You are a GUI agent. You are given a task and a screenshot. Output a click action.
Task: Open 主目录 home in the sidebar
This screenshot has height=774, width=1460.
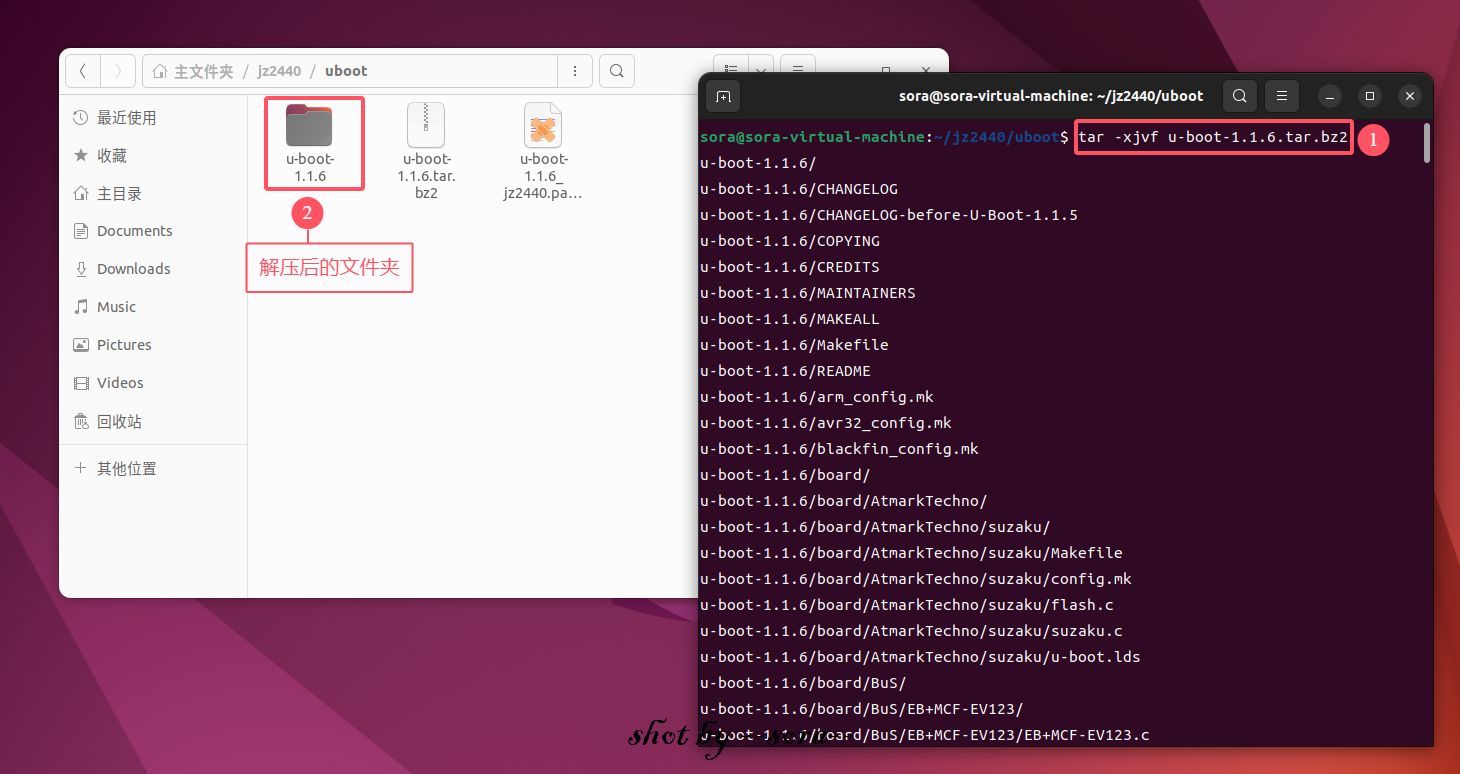pyautogui.click(x=153, y=193)
